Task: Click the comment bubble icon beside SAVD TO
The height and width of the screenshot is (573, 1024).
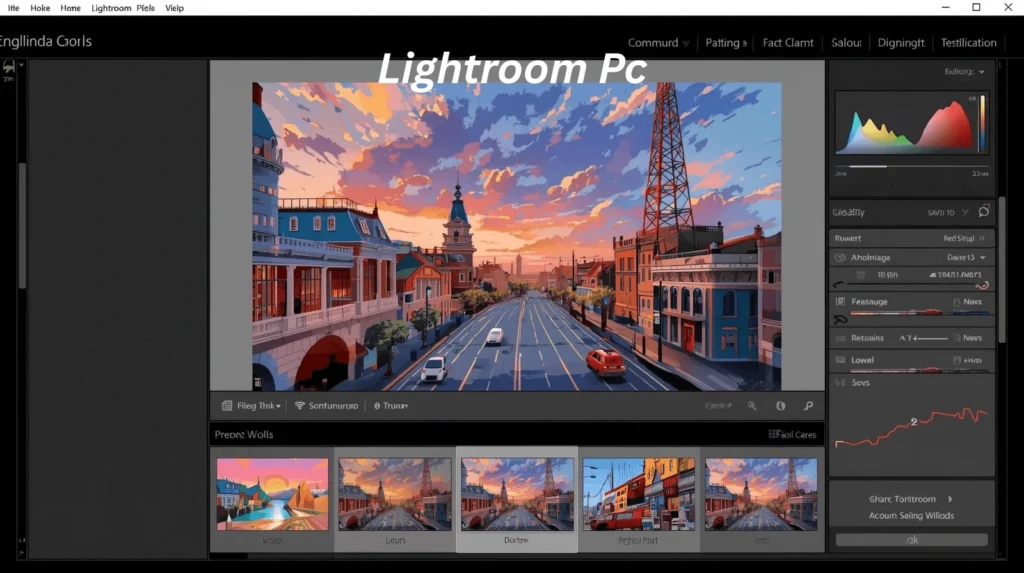Action: 984,212
